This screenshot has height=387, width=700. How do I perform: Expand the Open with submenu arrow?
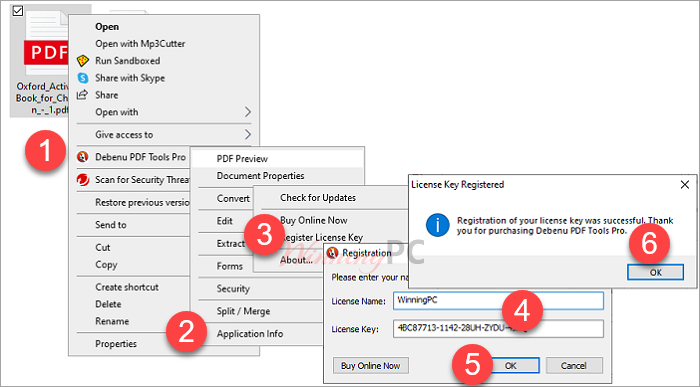(248, 112)
